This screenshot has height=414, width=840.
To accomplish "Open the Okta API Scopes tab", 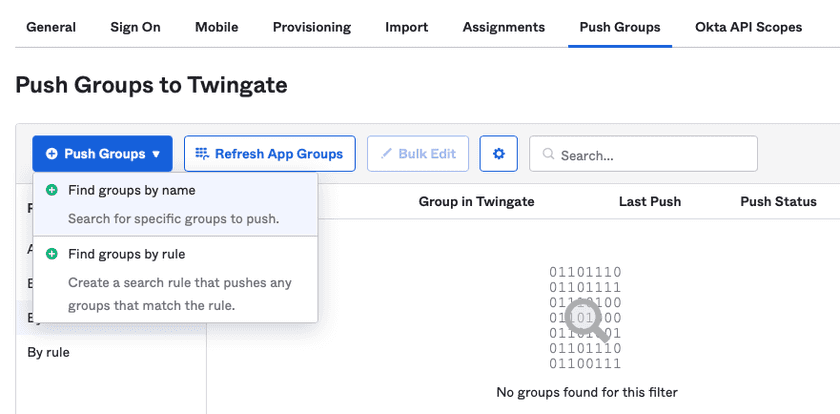I will [x=748, y=27].
